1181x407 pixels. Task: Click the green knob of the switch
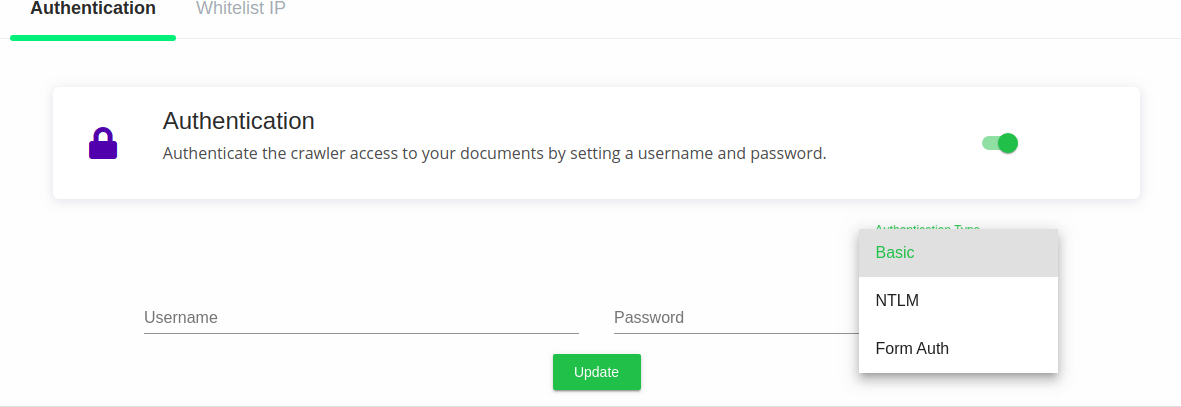click(x=1008, y=143)
